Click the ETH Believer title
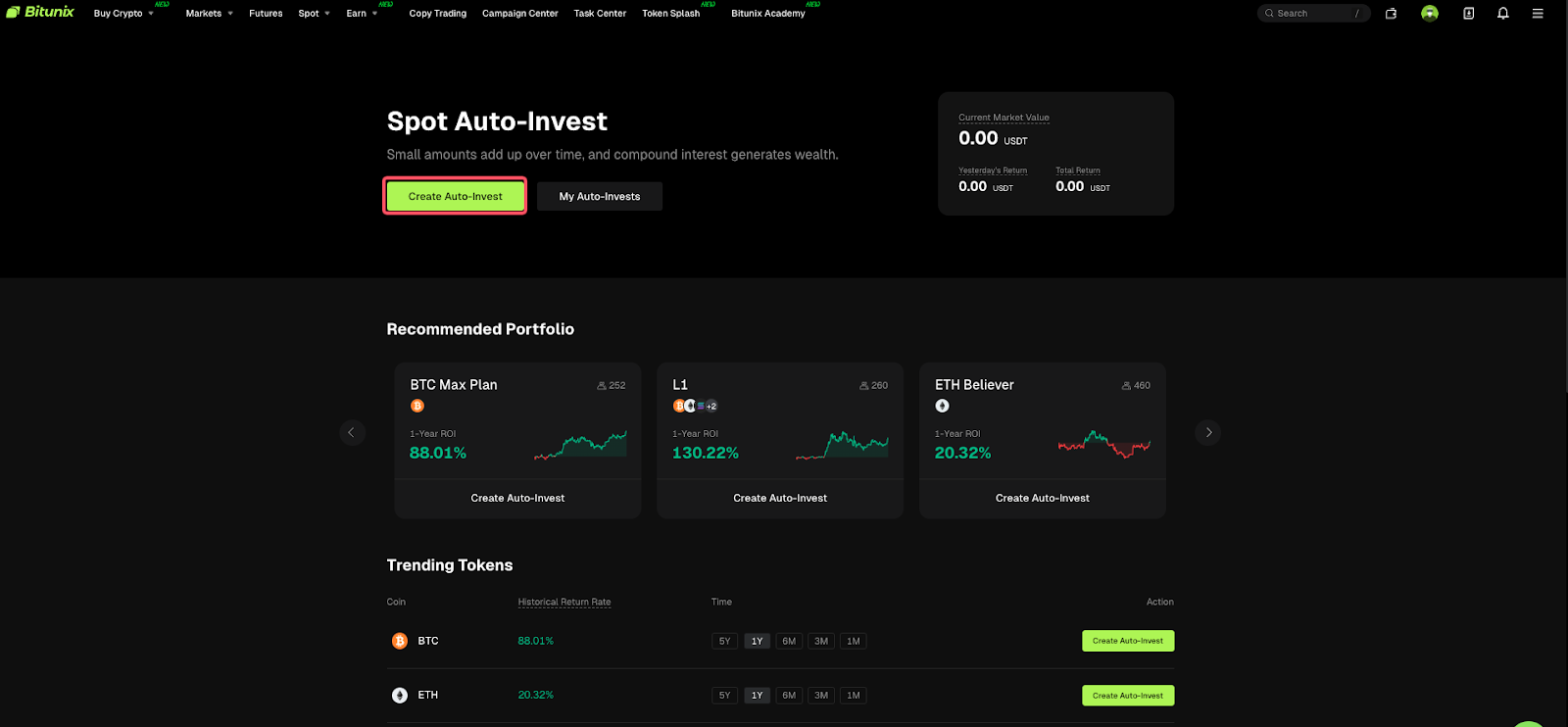This screenshot has height=727, width=1568. 974,385
